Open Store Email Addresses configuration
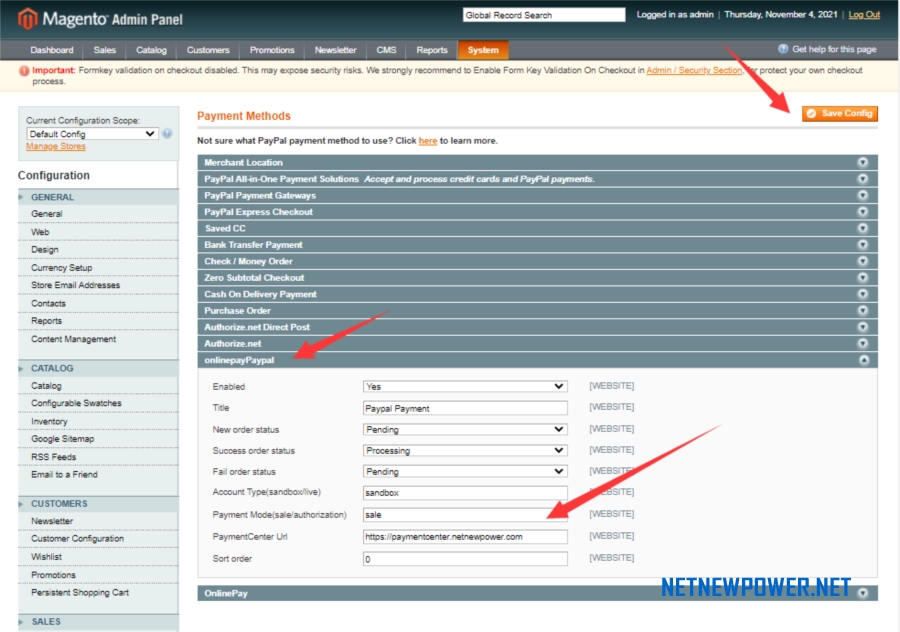This screenshot has height=632, width=900. [x=76, y=285]
